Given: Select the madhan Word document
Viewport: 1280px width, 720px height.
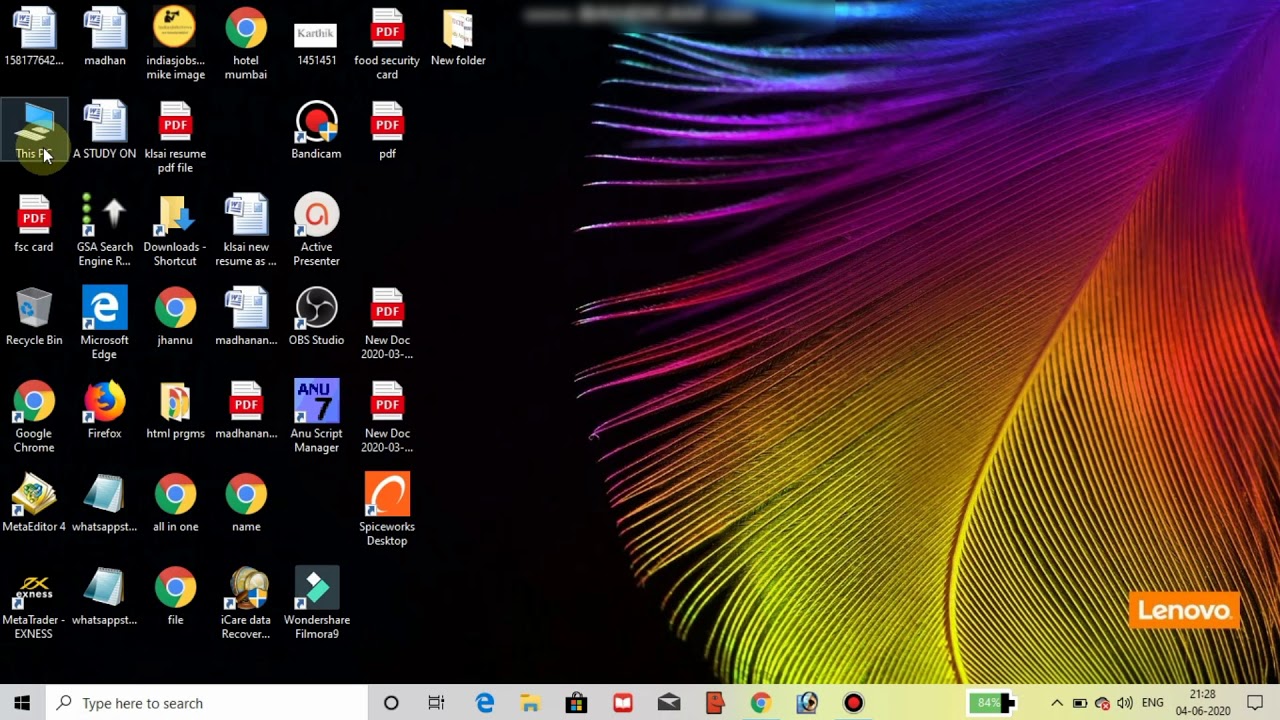Looking at the screenshot, I should tap(104, 37).
